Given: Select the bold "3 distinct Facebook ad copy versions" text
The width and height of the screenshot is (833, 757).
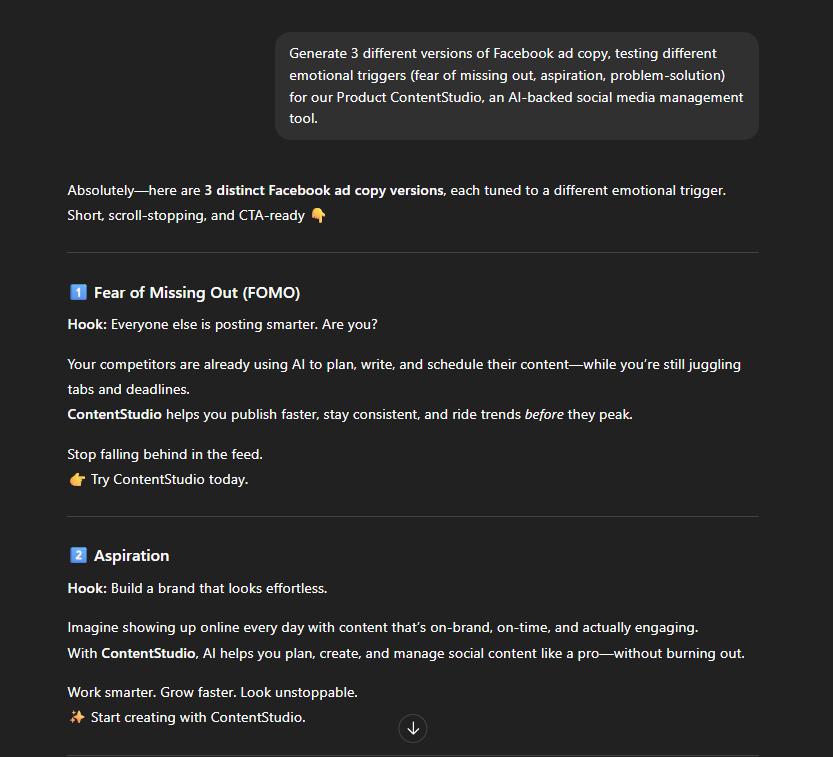Looking at the screenshot, I should (x=322, y=190).
